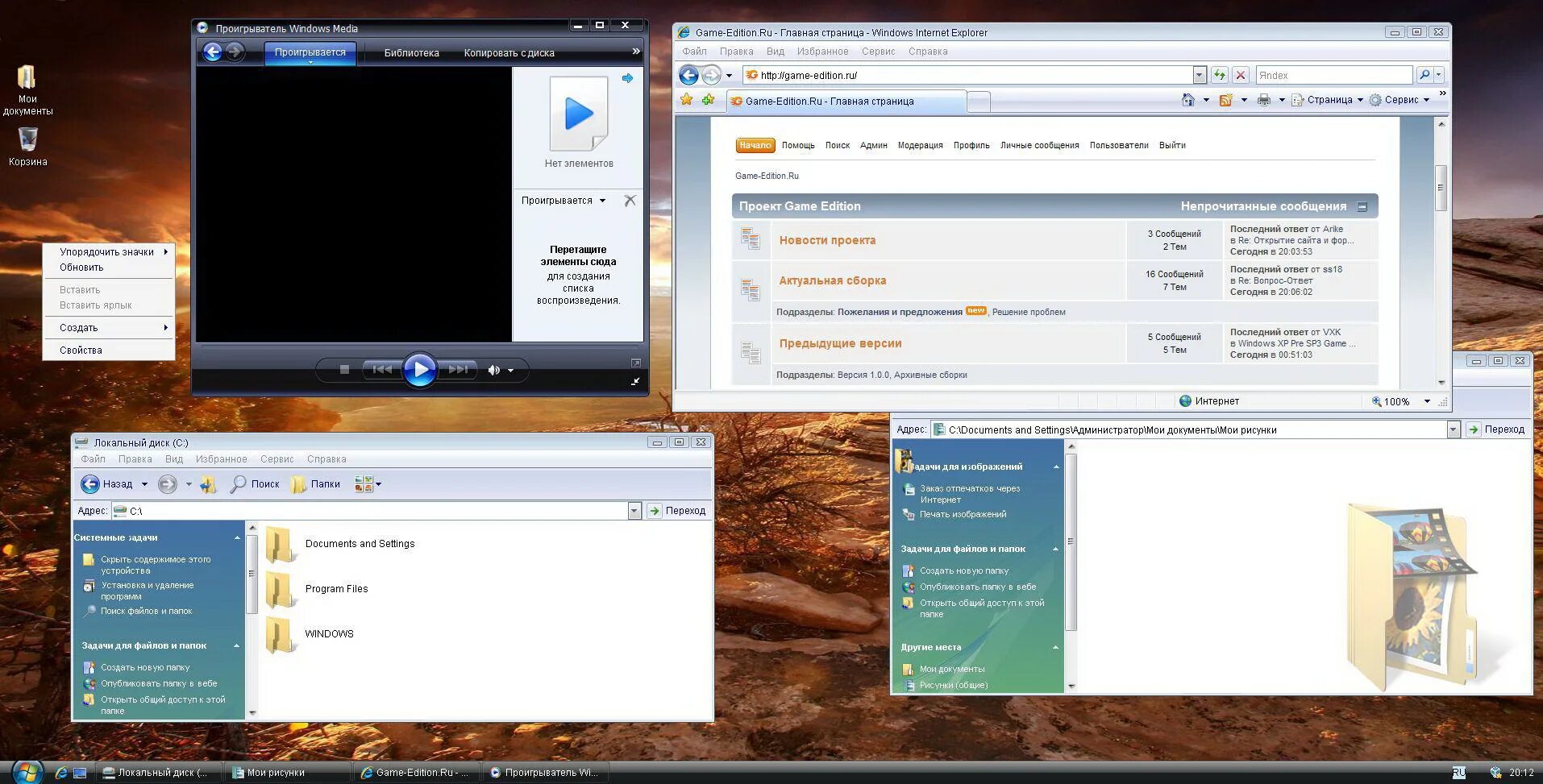Select Program Files folder
The width and height of the screenshot is (1543, 784).
(x=317, y=589)
